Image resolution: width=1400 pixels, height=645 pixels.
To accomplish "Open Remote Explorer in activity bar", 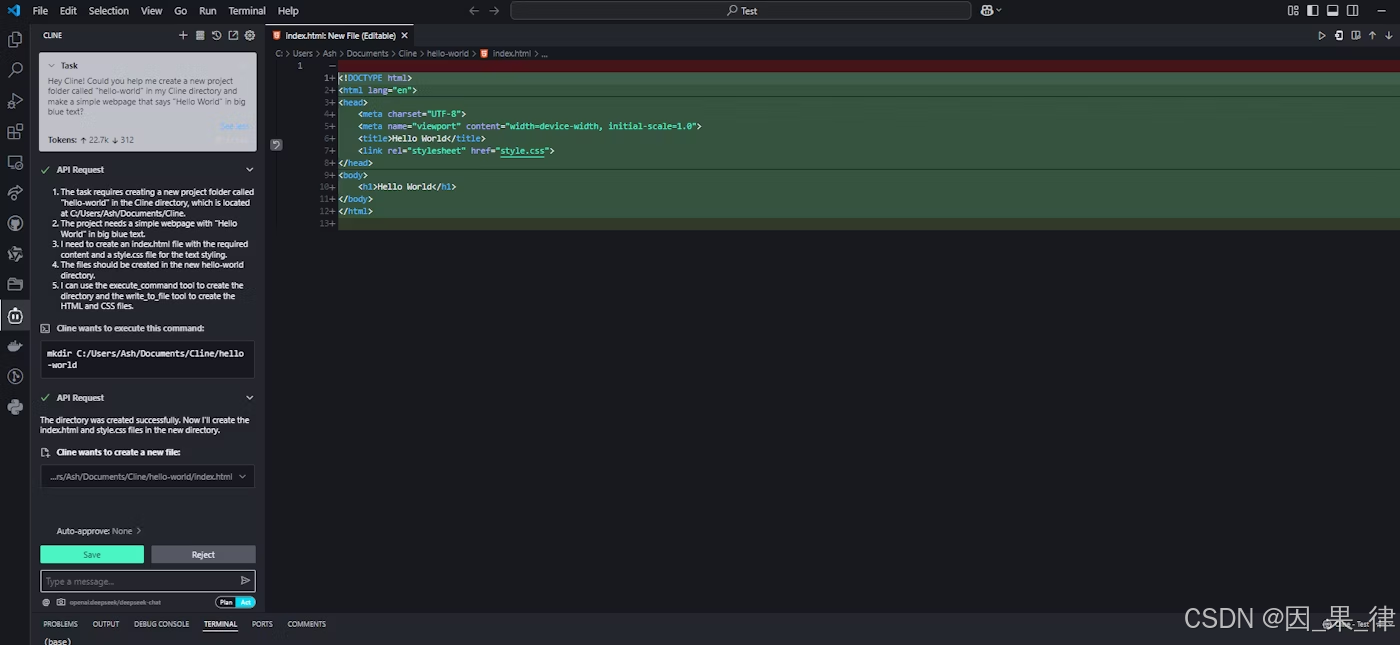I will click(15, 162).
